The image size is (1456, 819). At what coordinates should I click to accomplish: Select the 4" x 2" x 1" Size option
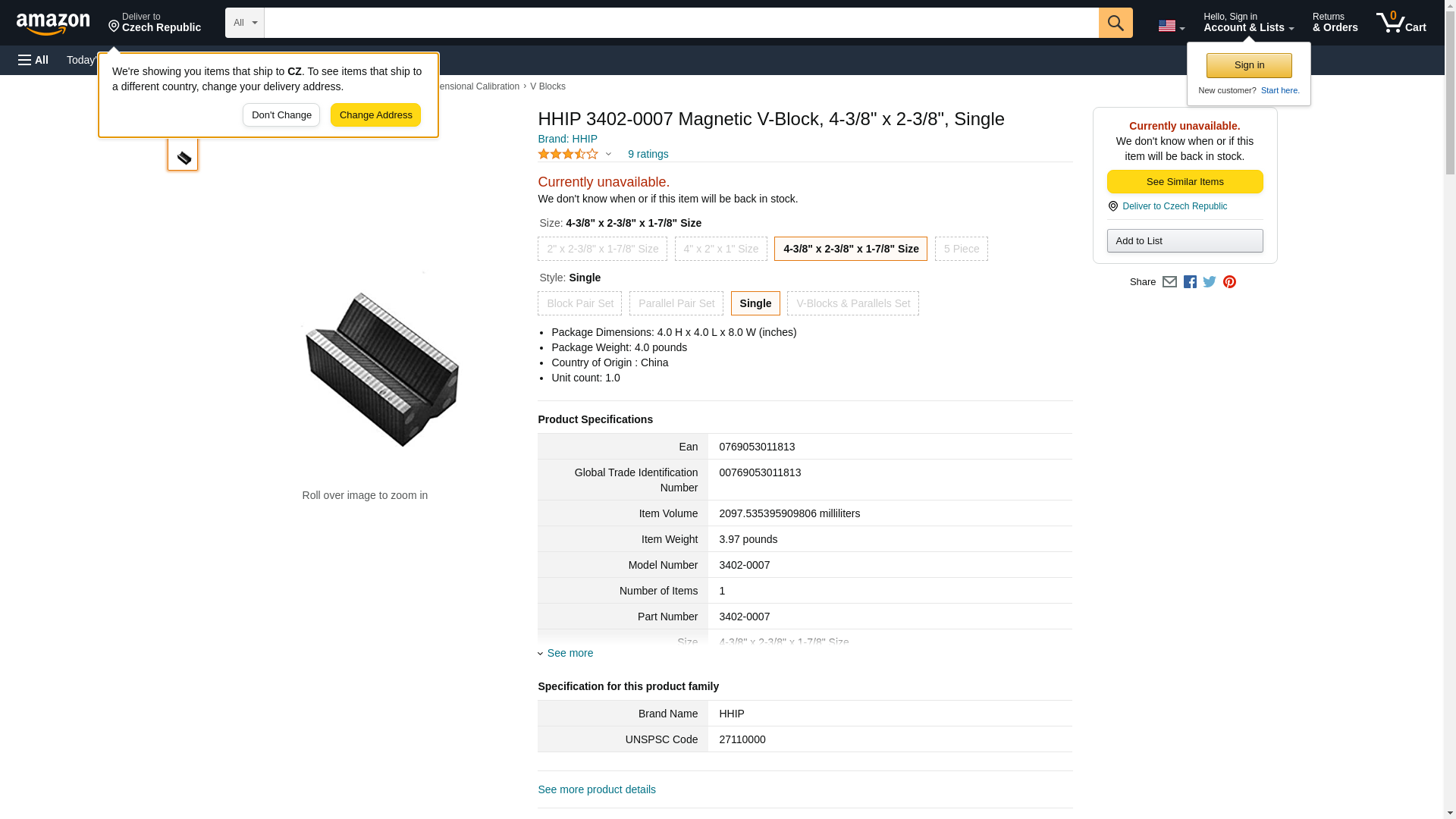(720, 249)
